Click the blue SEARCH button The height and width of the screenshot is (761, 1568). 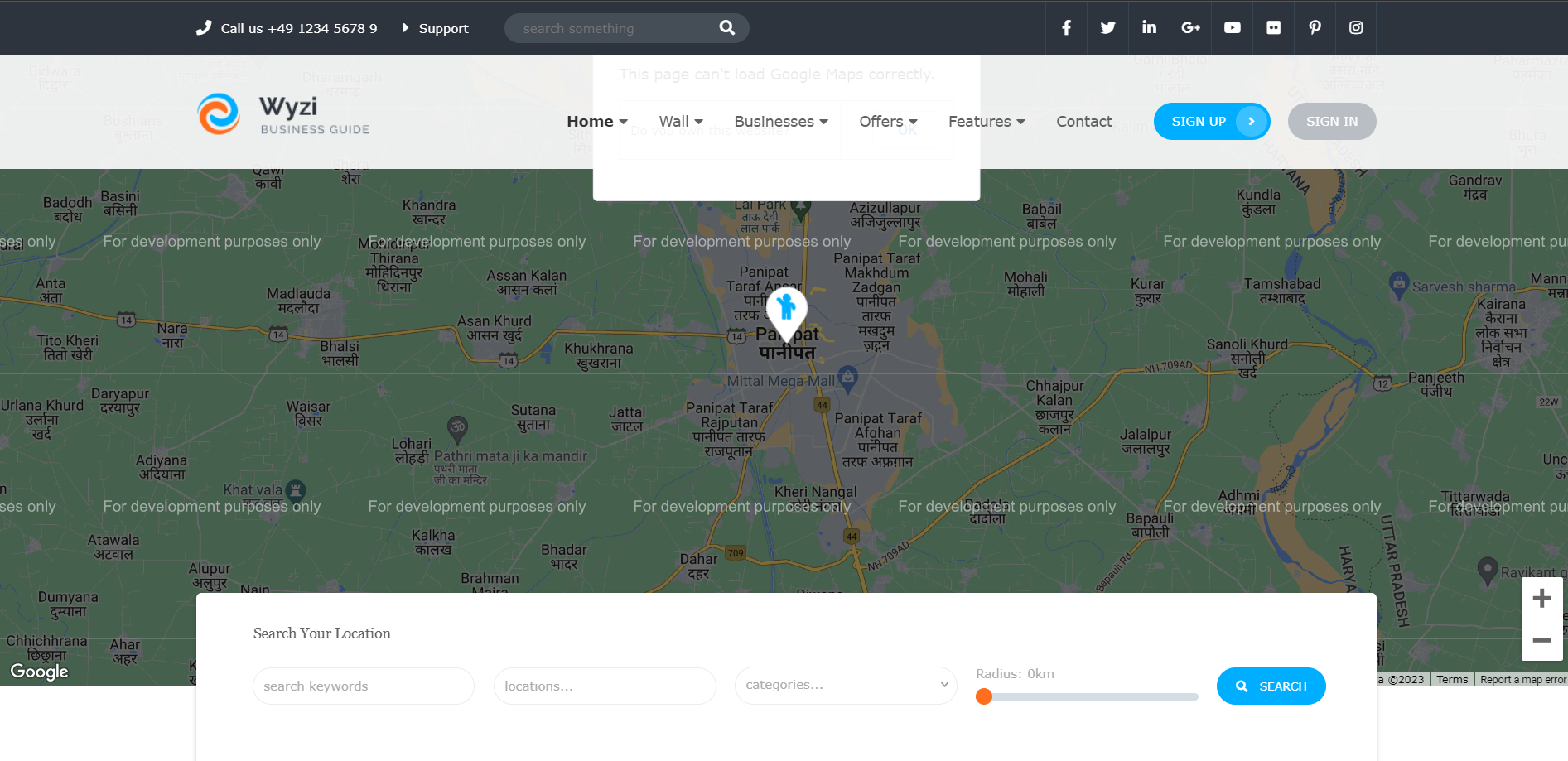click(x=1271, y=686)
